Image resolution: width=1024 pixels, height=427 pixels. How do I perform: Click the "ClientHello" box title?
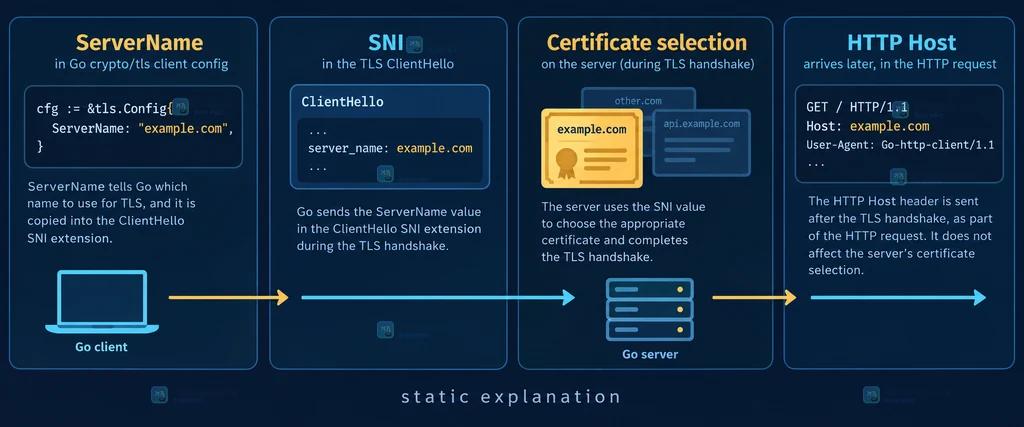(342, 103)
